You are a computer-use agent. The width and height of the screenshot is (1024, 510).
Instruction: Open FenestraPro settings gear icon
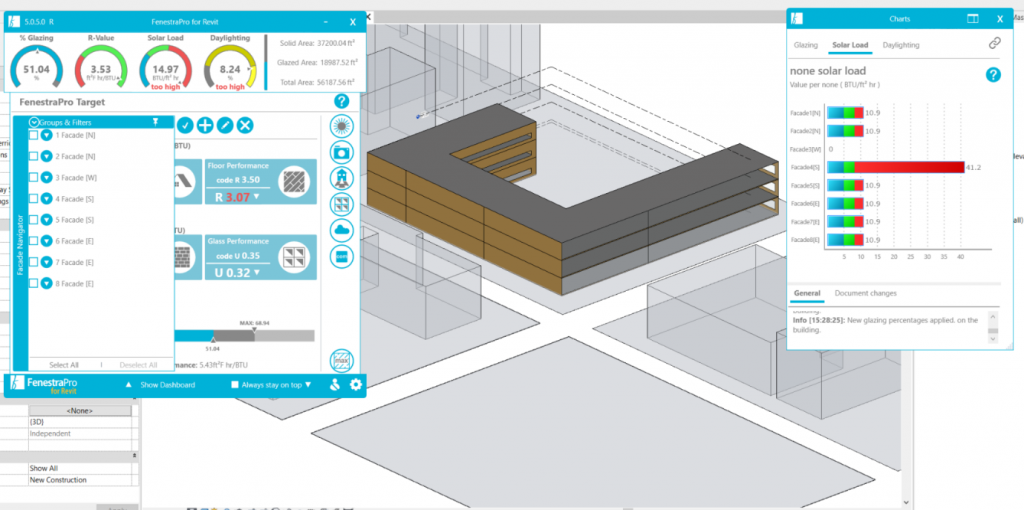(356, 385)
